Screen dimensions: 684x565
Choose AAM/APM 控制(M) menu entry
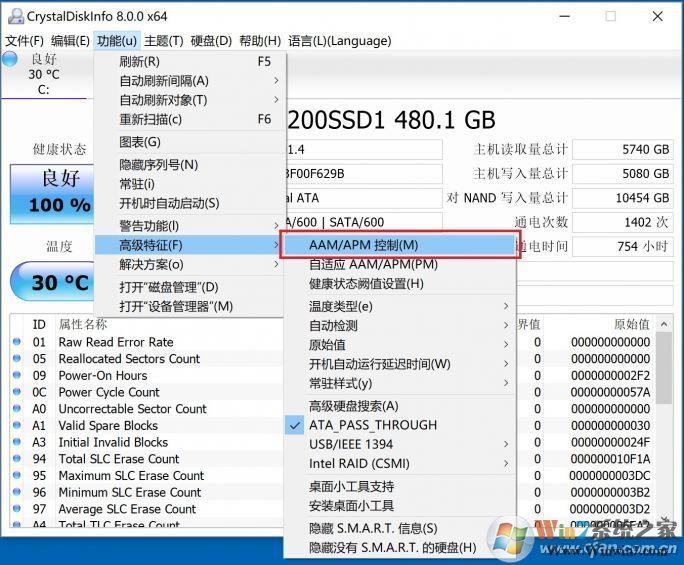[x=400, y=245]
